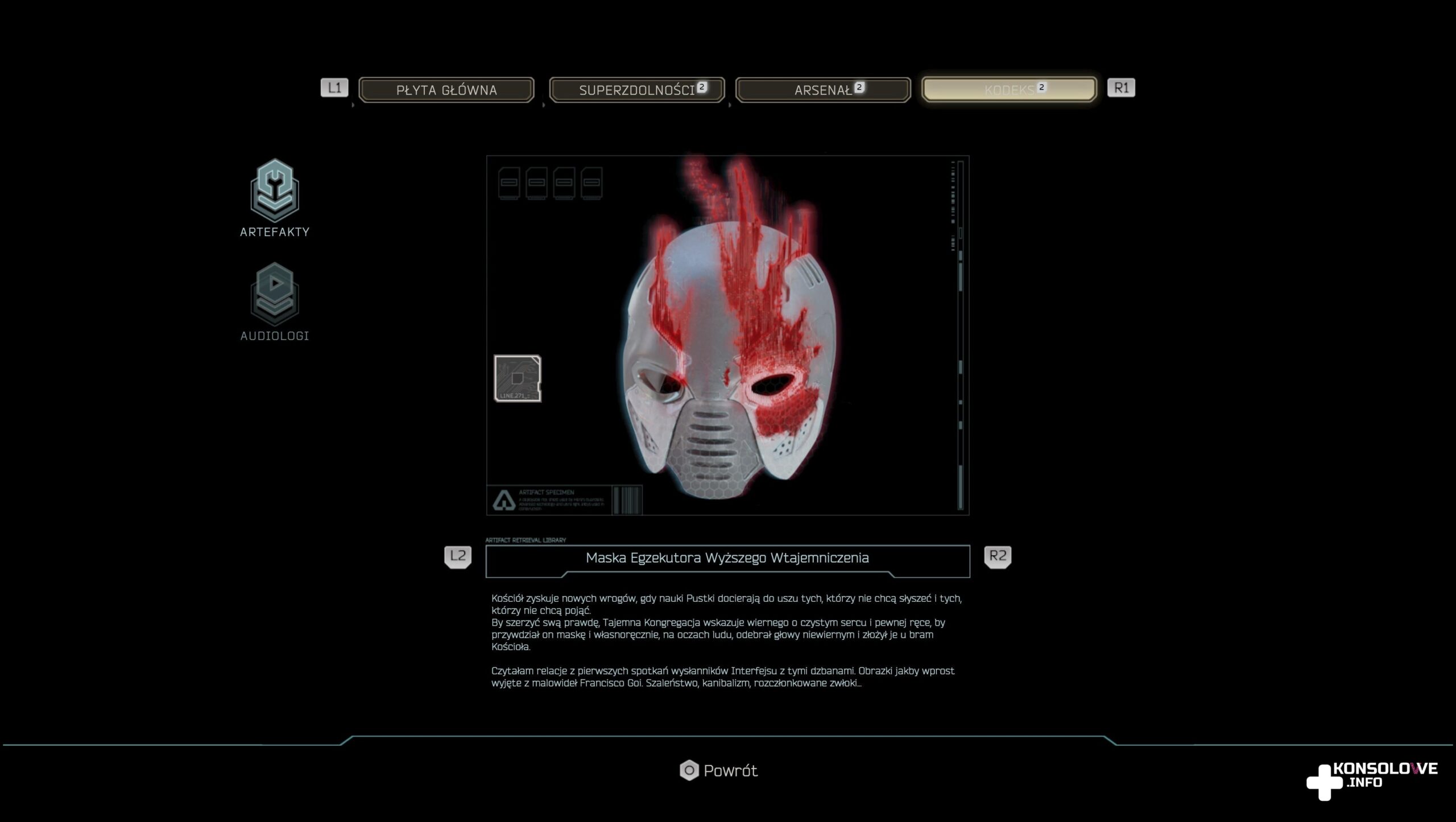
Task: Open the ARSENAŁ tab
Action: coord(823,90)
